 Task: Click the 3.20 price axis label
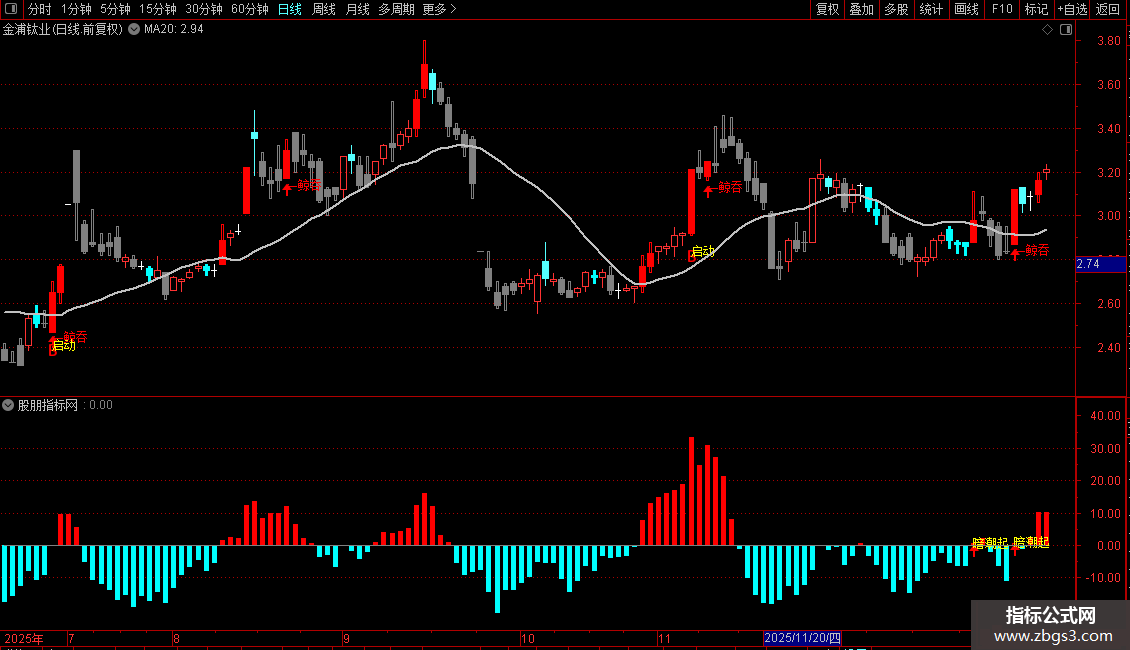click(x=1108, y=173)
